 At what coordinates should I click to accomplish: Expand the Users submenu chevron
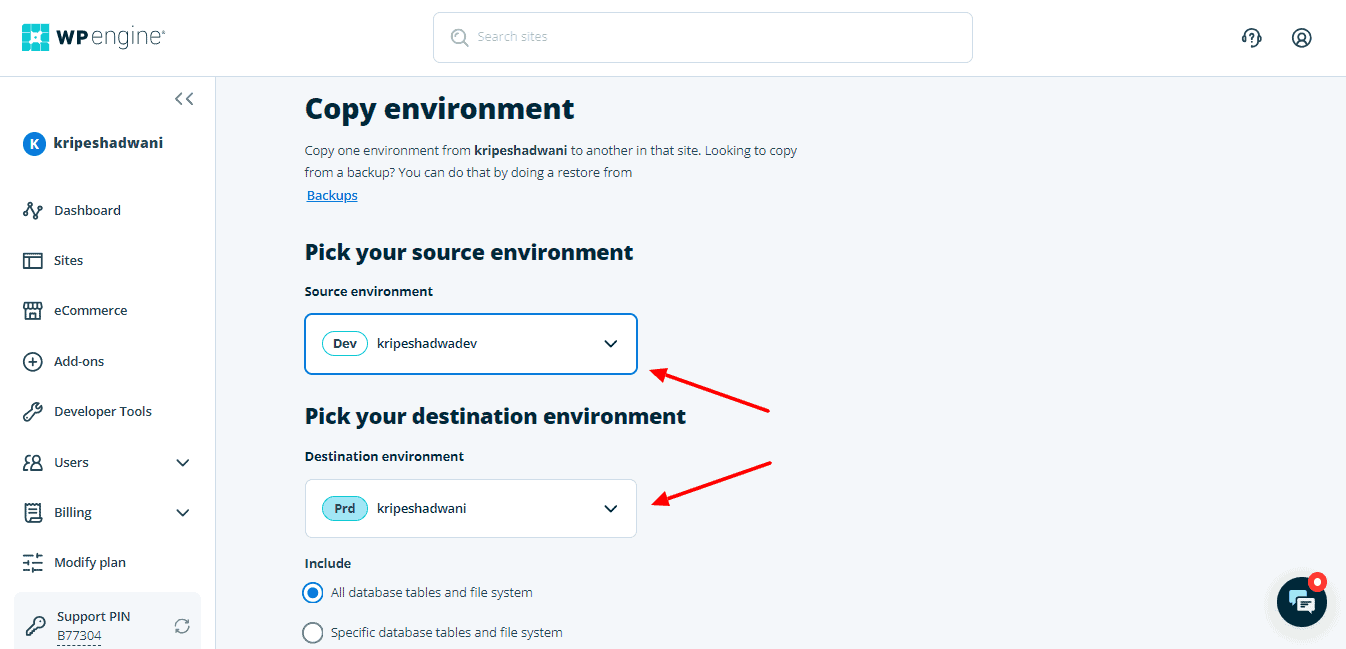183,463
